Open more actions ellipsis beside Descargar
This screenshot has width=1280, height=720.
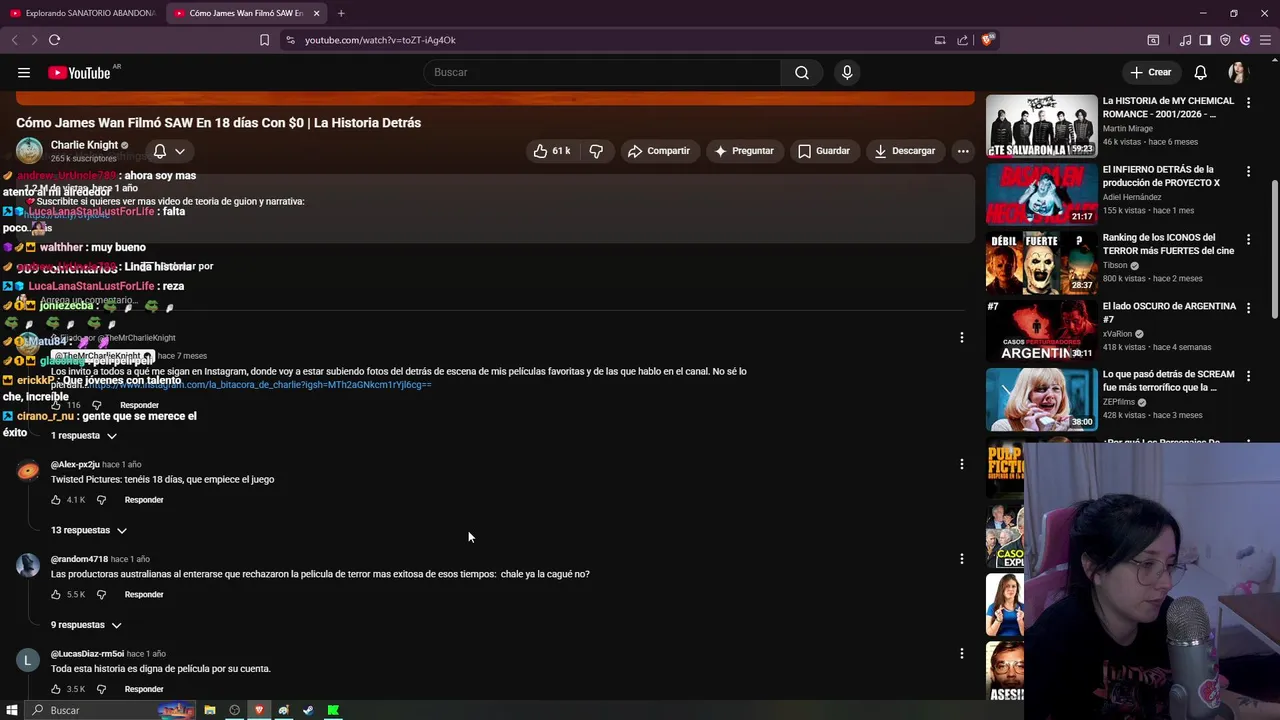pos(963,151)
